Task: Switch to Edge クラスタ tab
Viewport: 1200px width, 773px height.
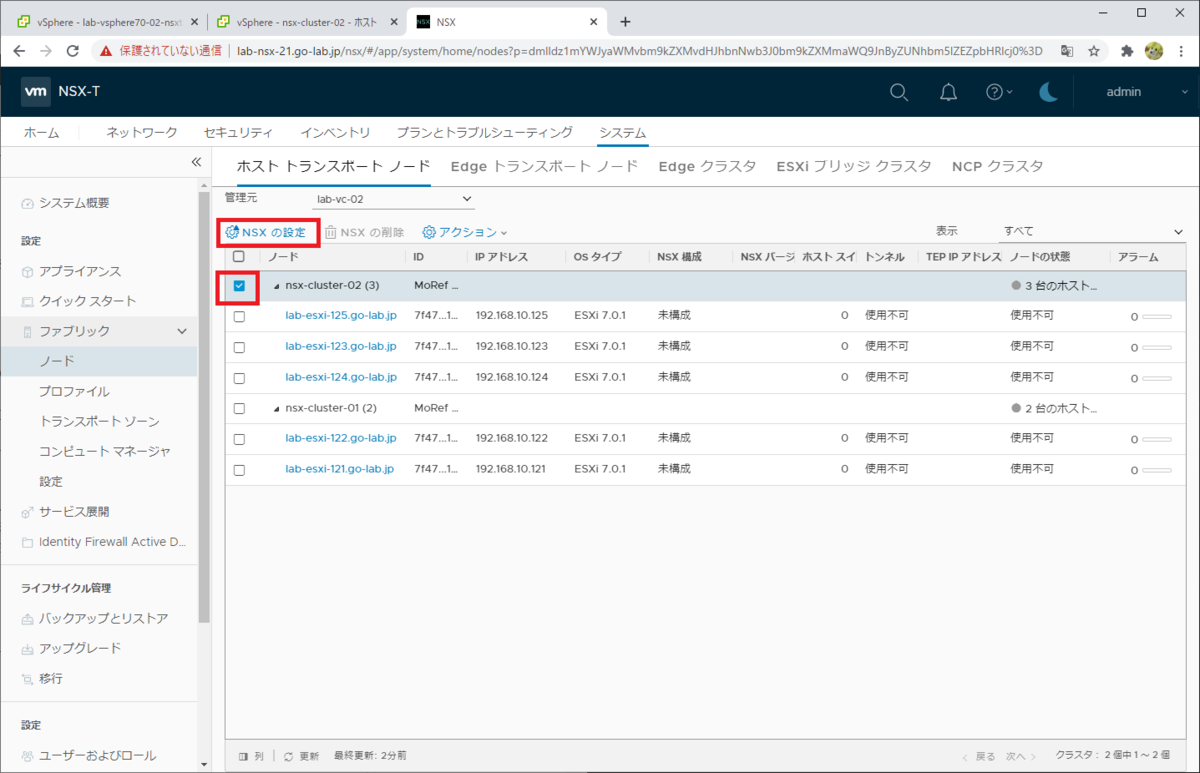Action: pyautogui.click(x=707, y=167)
